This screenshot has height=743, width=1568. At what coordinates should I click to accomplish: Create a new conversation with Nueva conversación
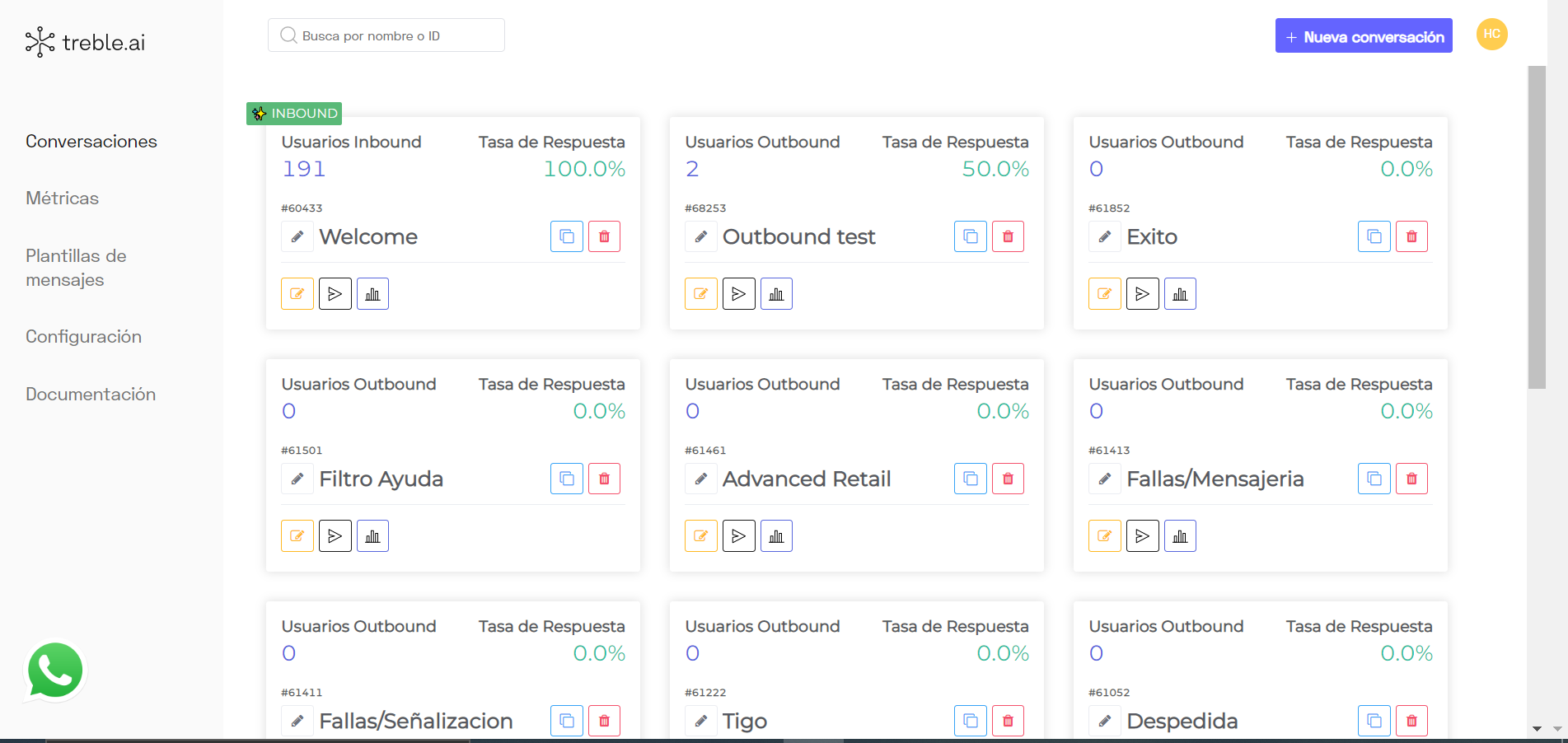(1364, 36)
